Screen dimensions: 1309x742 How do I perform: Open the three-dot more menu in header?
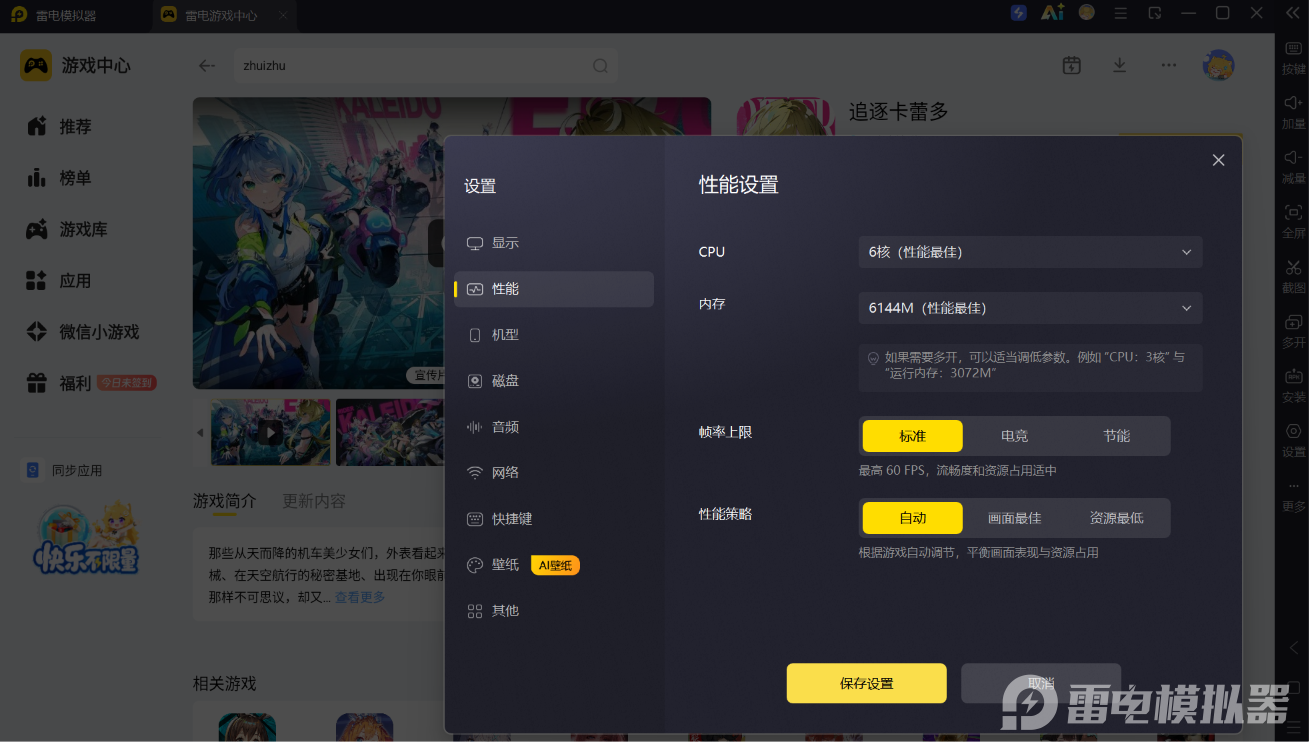[x=1169, y=65]
